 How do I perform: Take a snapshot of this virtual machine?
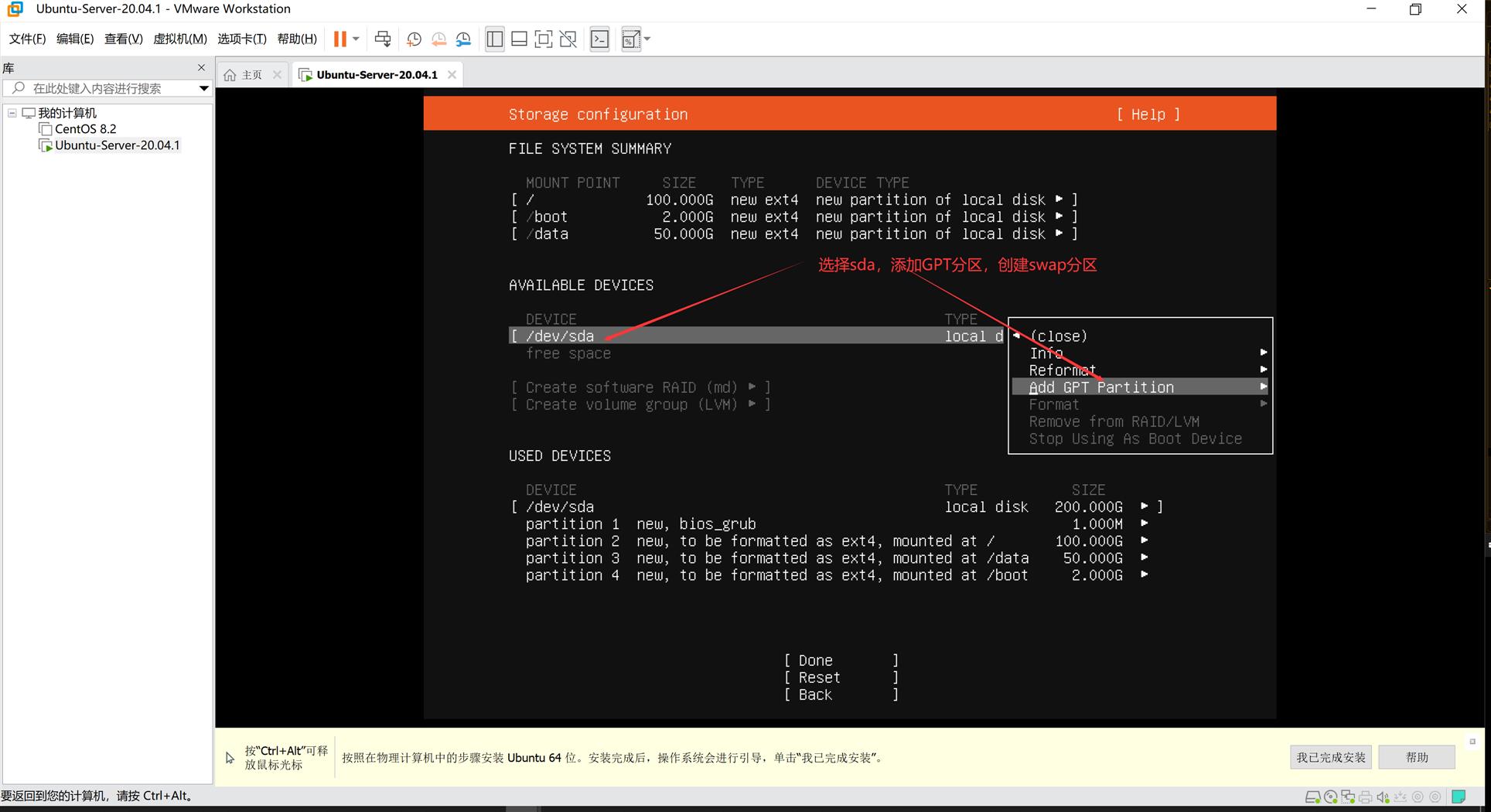coord(414,39)
